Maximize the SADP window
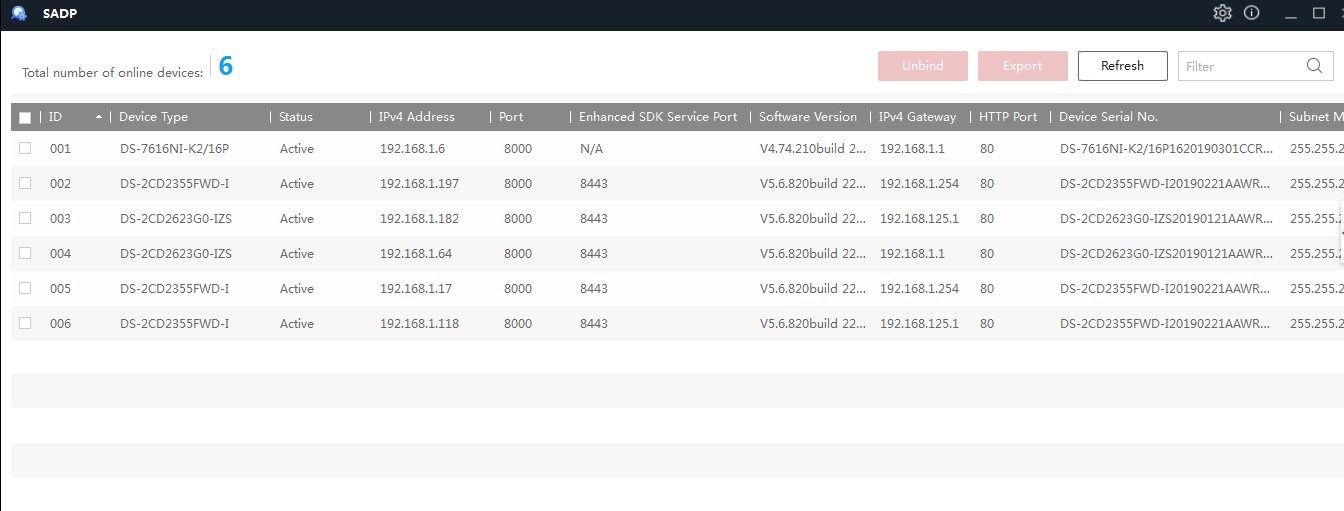 point(1318,13)
